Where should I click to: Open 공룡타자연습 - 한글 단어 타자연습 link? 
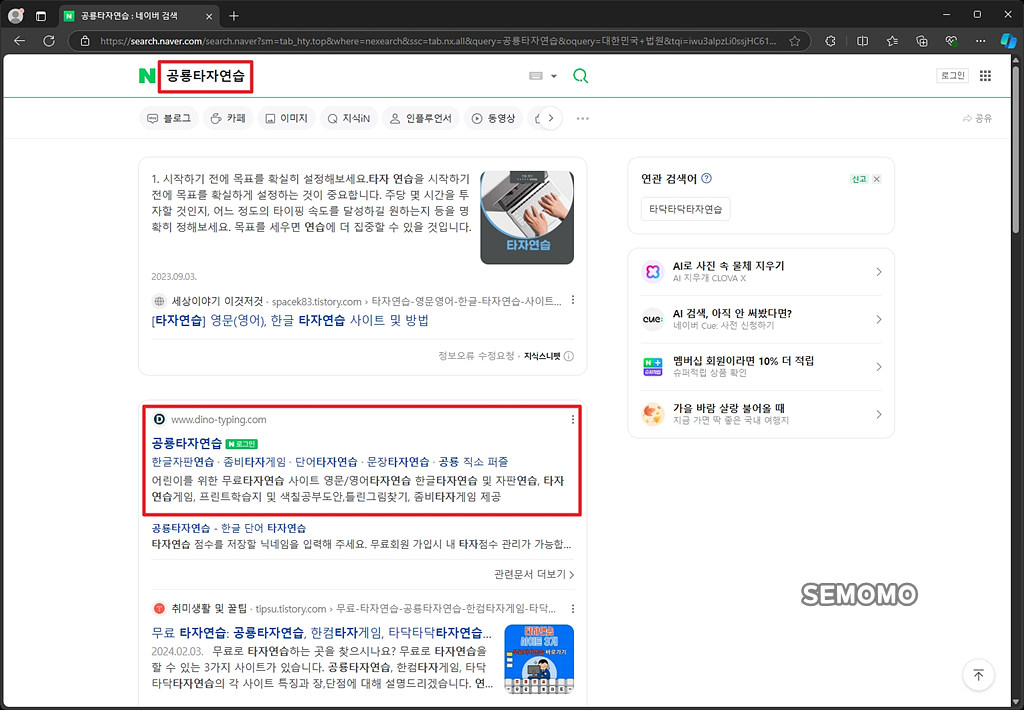[x=229, y=528]
